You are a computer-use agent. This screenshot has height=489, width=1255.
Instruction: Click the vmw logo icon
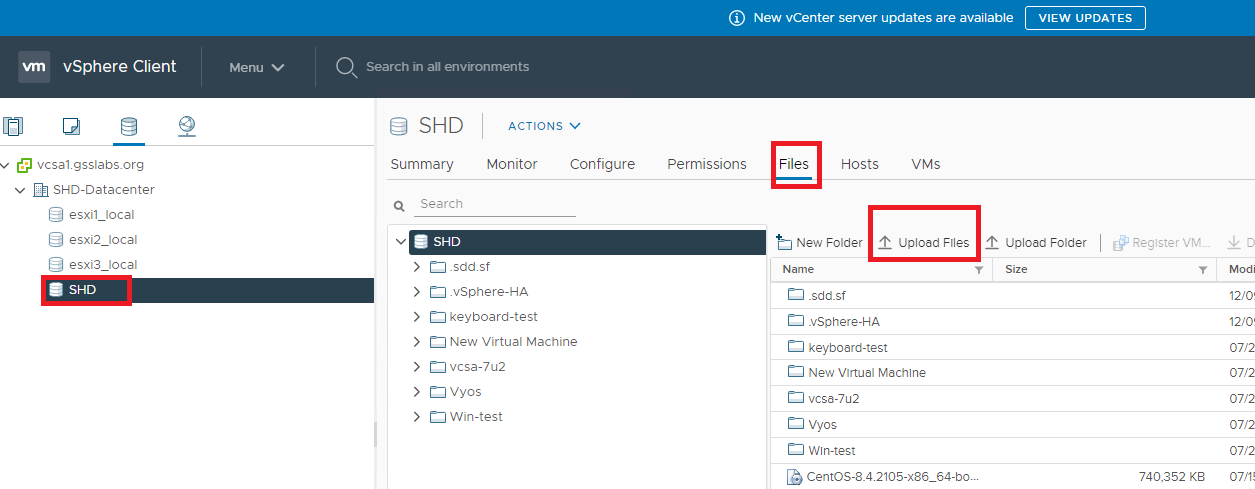point(34,67)
